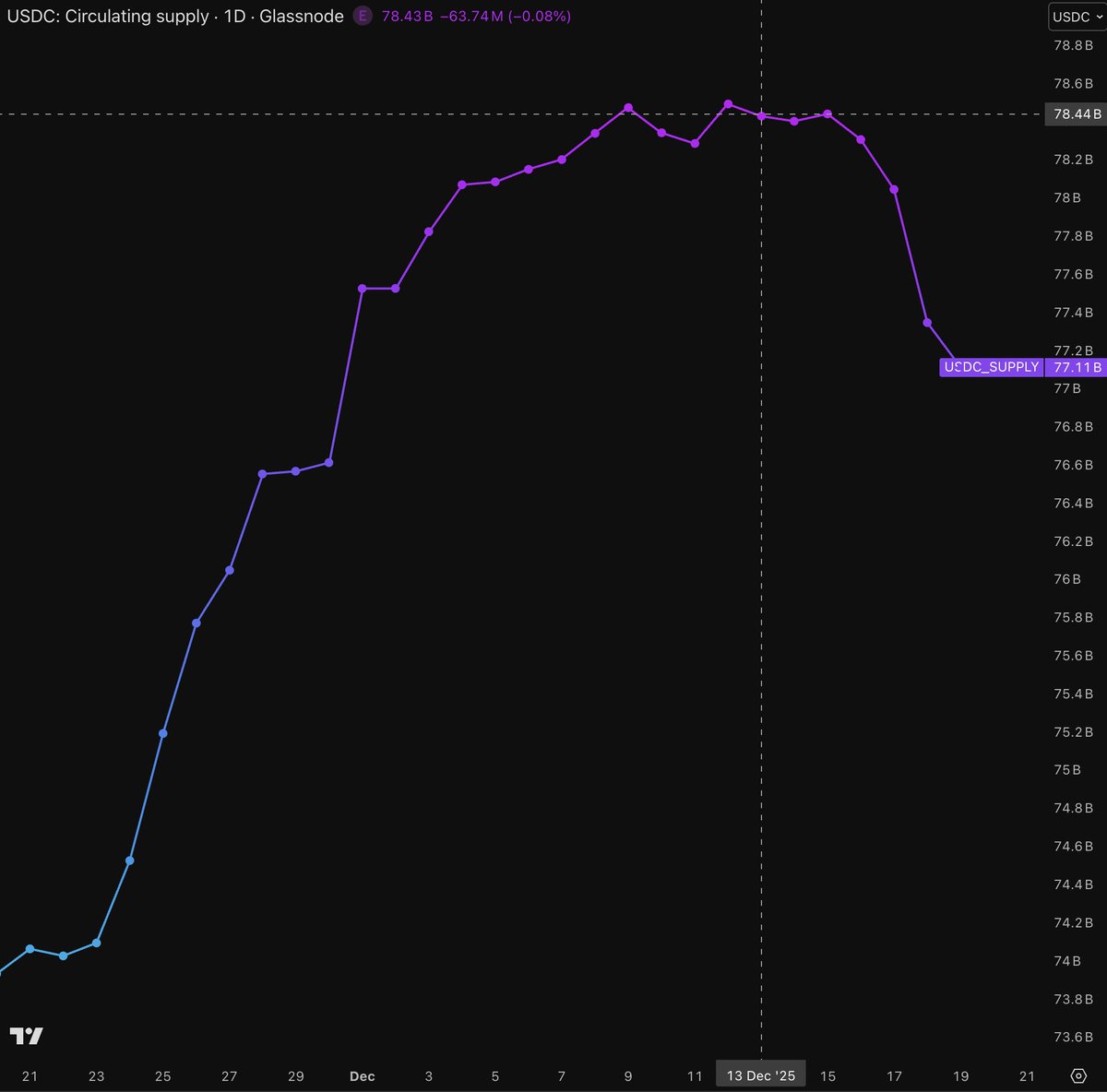Click the 78.43 B value in legend
This screenshot has width=1107, height=1092.
coord(407,17)
